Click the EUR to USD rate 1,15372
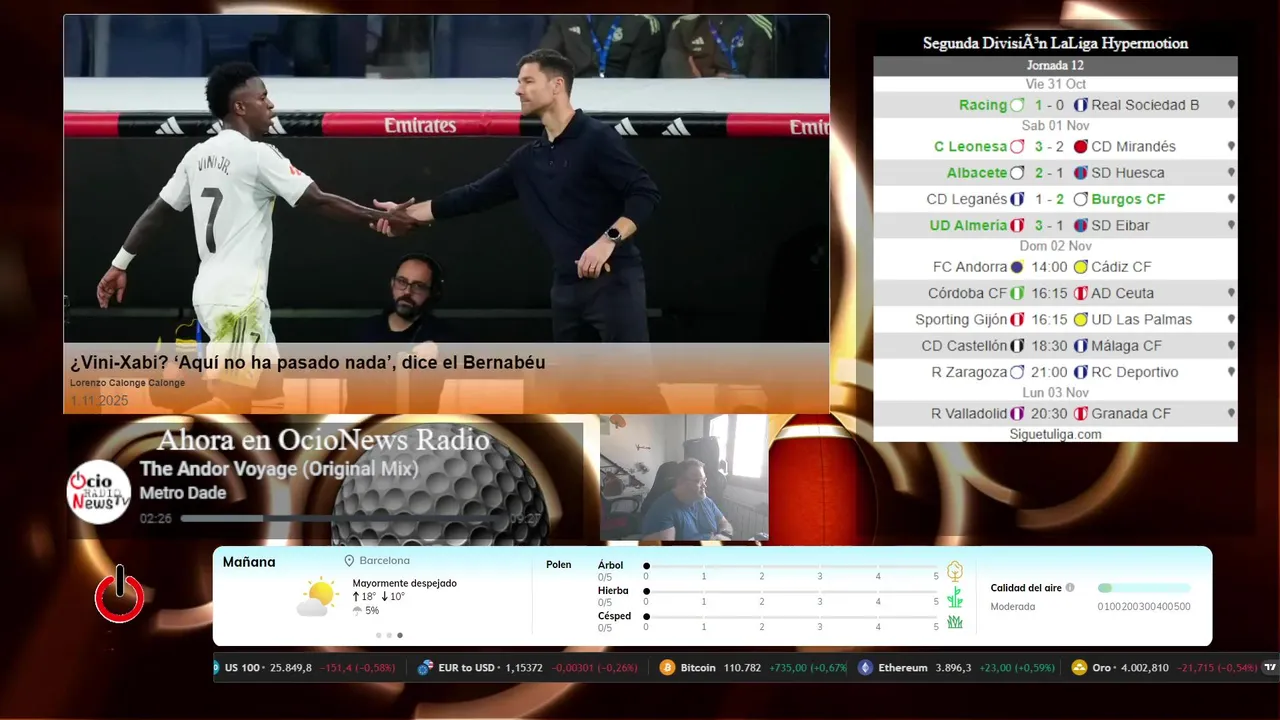The height and width of the screenshot is (720, 1280). coord(522,667)
